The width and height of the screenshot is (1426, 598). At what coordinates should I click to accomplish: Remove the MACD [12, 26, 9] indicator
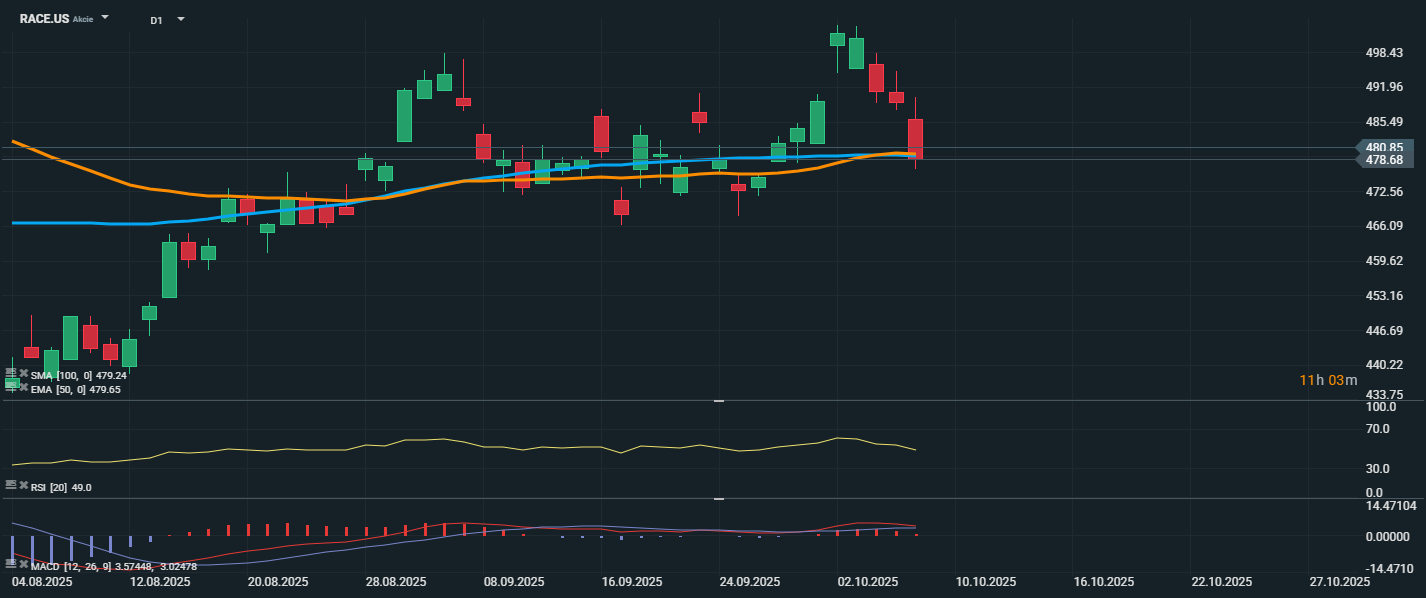click(x=23, y=565)
